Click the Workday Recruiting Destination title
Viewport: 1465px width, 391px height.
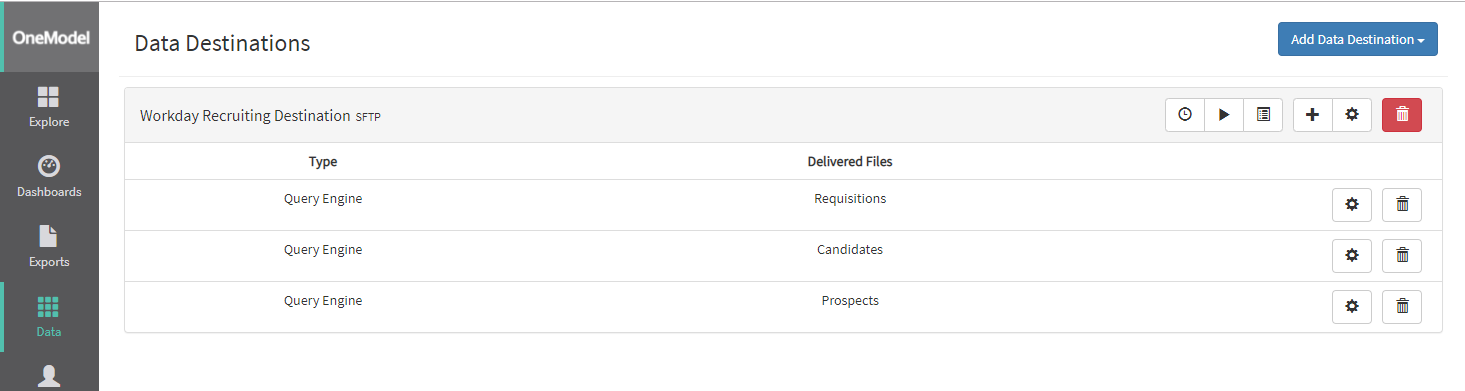tap(245, 116)
